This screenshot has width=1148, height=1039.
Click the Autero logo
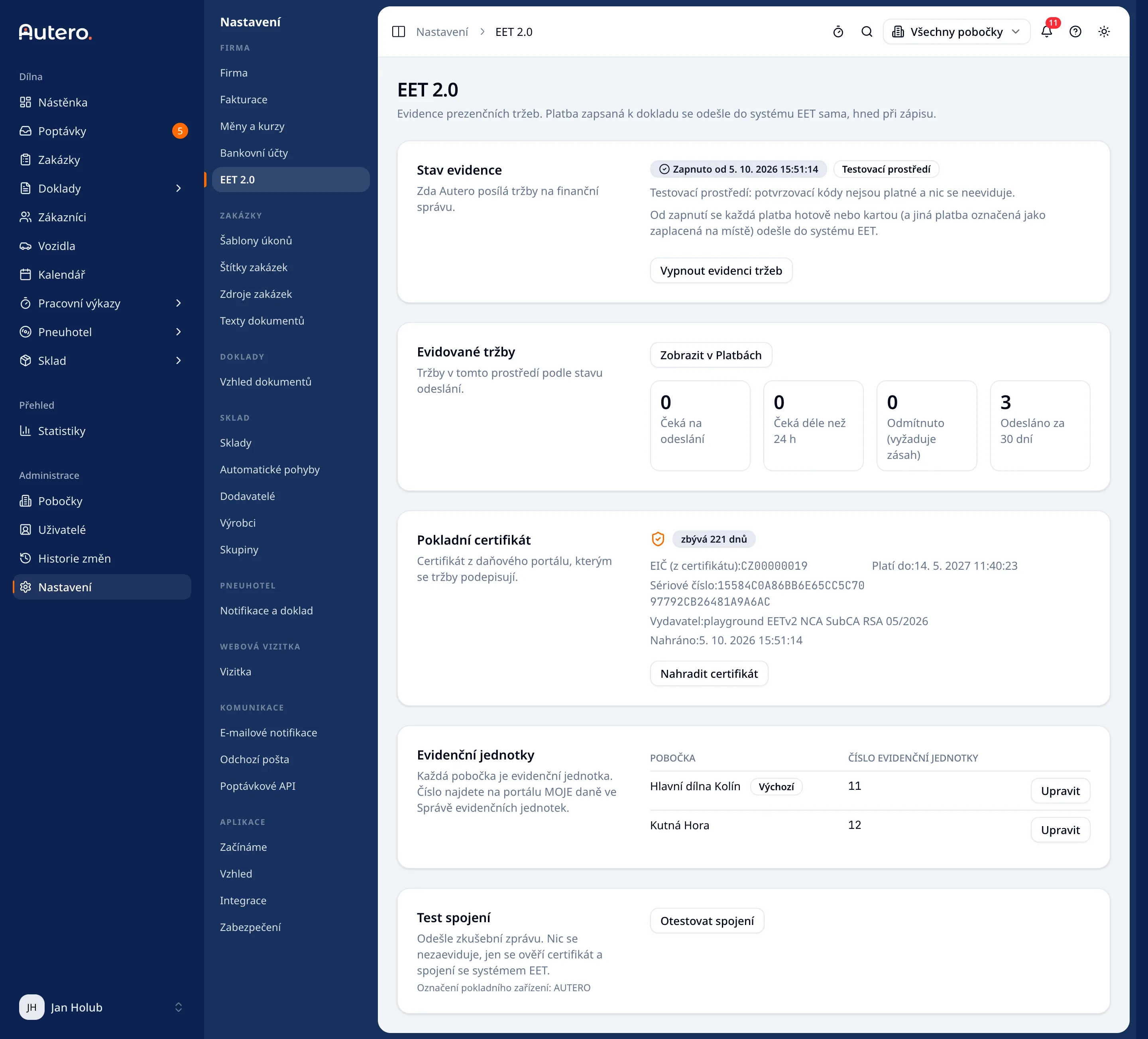point(55,32)
